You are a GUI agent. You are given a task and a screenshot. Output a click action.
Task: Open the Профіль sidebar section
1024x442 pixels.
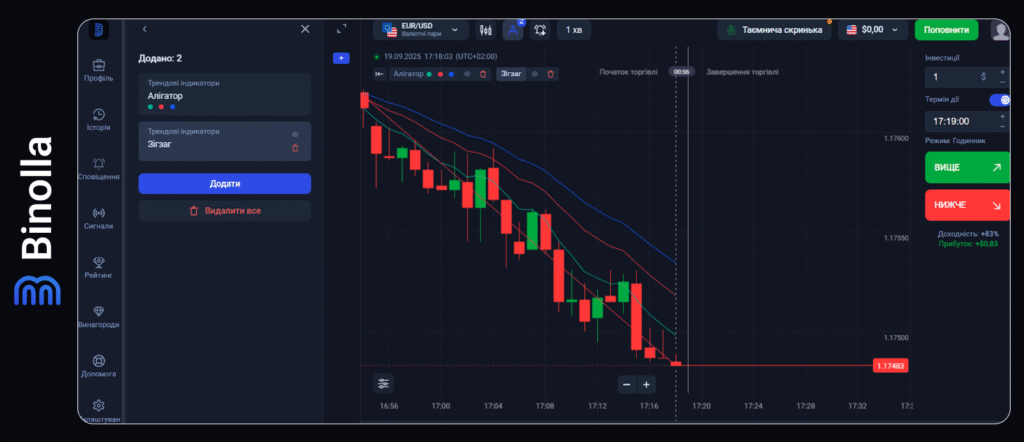99,71
